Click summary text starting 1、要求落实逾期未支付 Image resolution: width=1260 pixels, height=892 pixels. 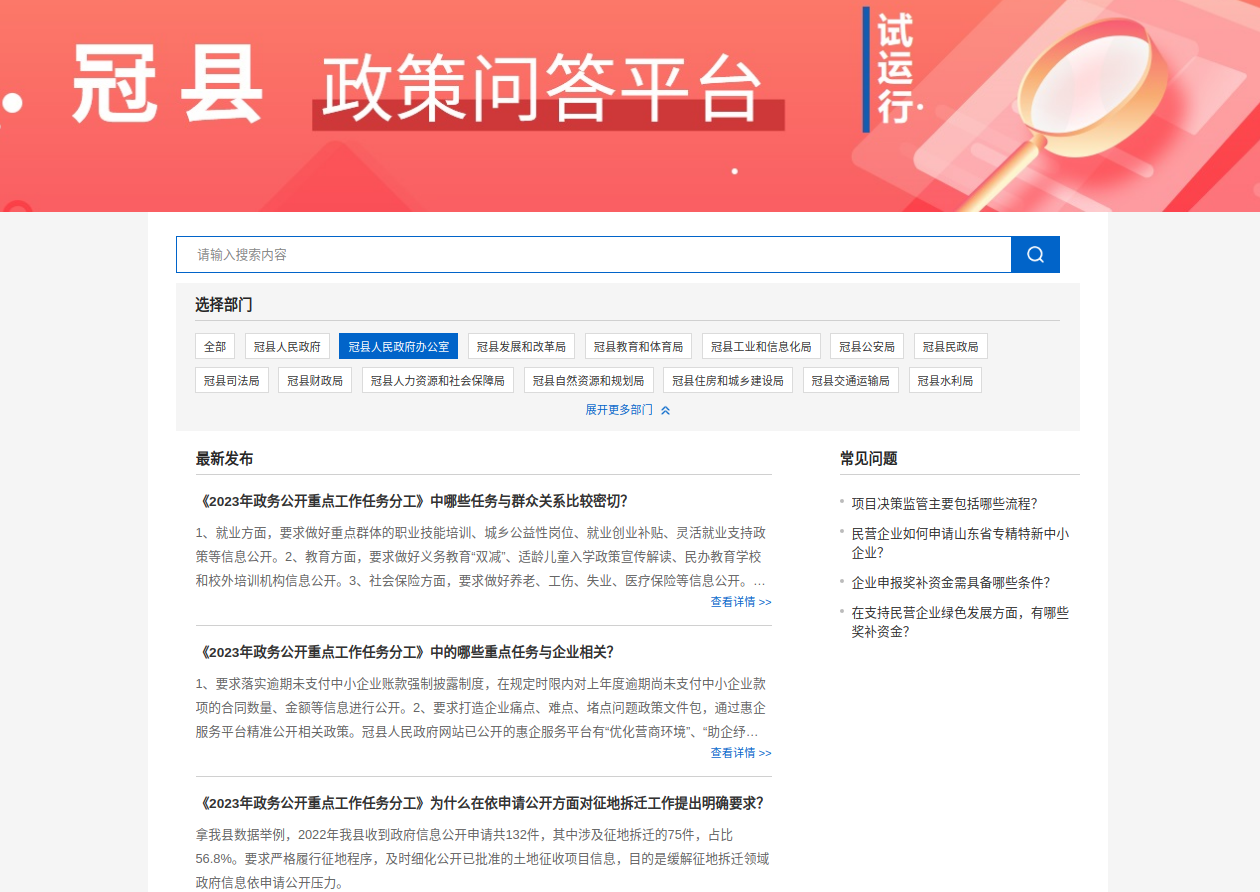tap(482, 708)
